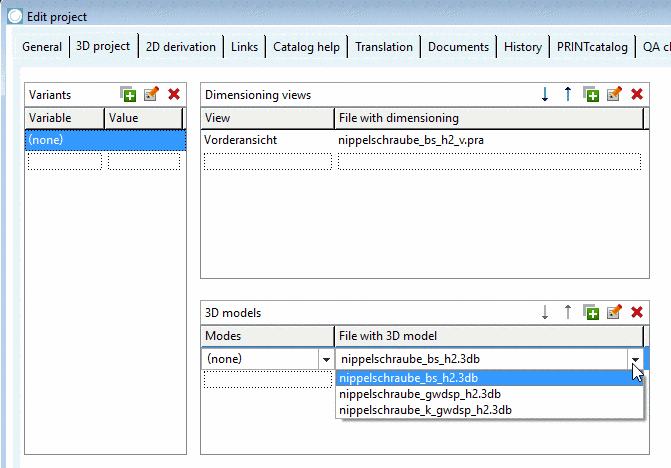This screenshot has width=671, height=468.
Task: Click the empty Variable input cell
Action: (x=65, y=162)
